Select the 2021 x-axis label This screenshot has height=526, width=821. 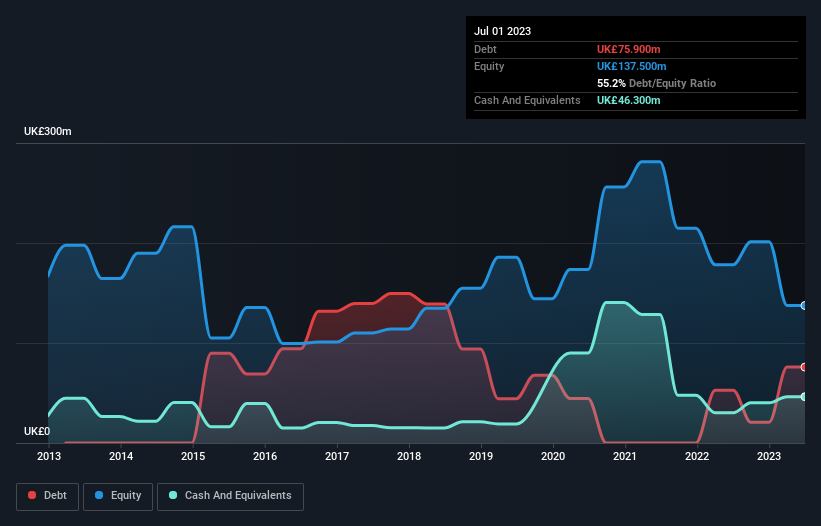(625, 456)
